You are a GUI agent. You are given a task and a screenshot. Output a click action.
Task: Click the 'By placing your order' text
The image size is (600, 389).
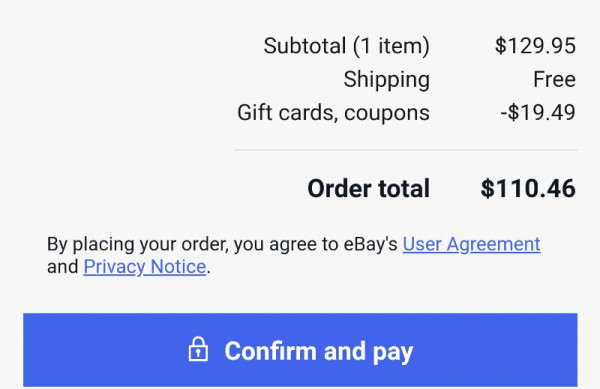[x=137, y=244]
